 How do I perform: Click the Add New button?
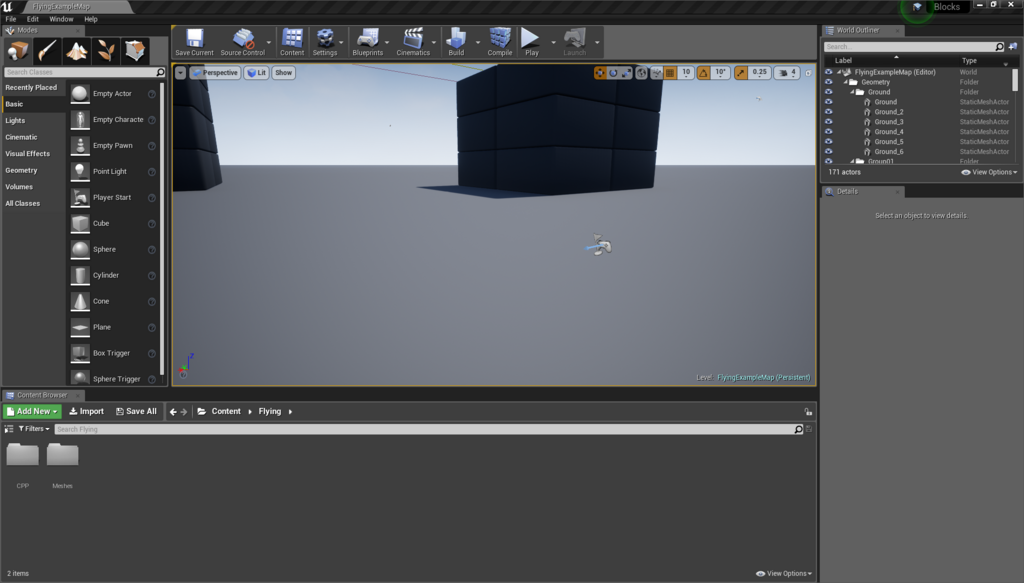[x=32, y=411]
